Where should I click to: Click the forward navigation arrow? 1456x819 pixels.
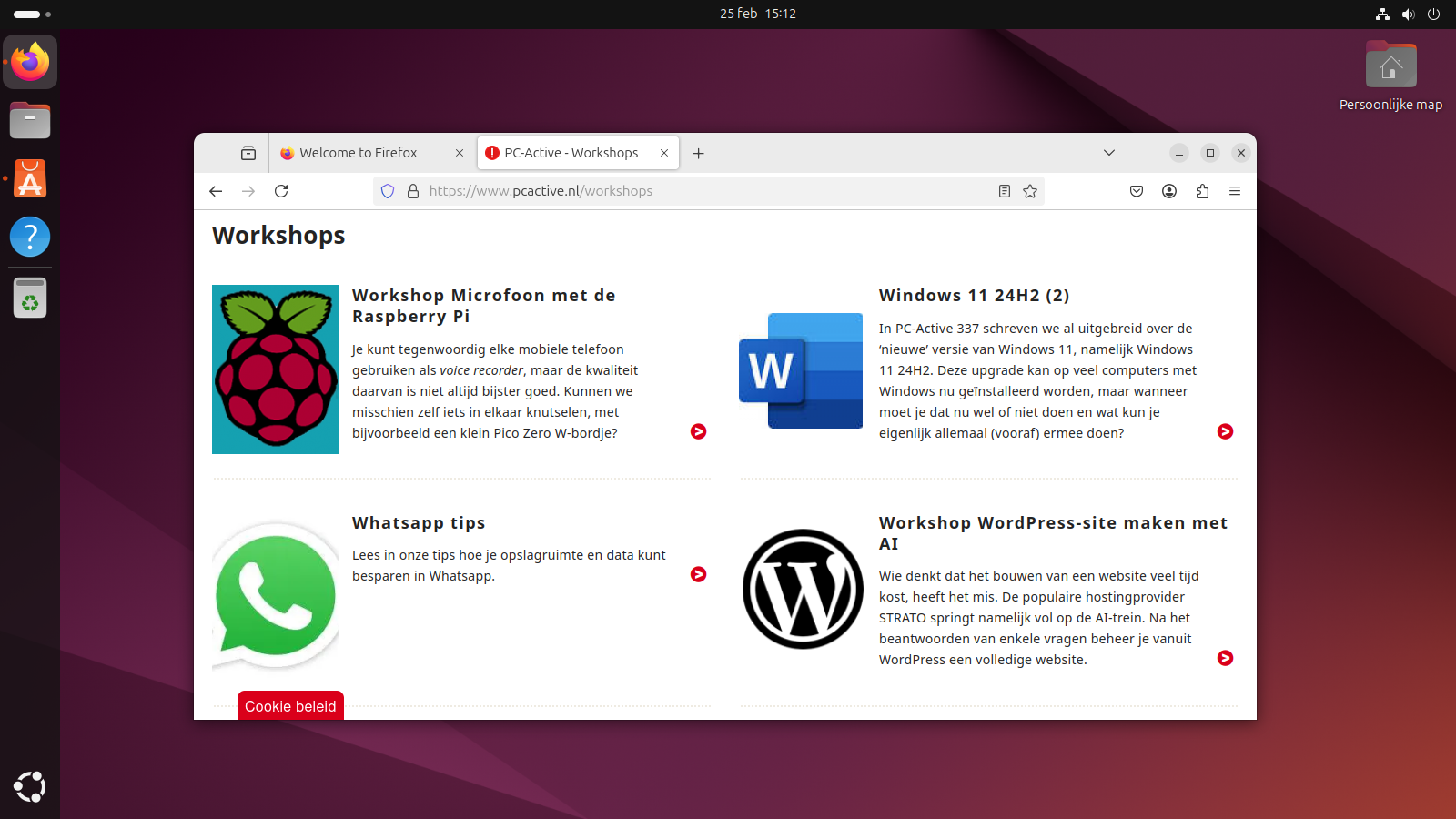tap(248, 191)
